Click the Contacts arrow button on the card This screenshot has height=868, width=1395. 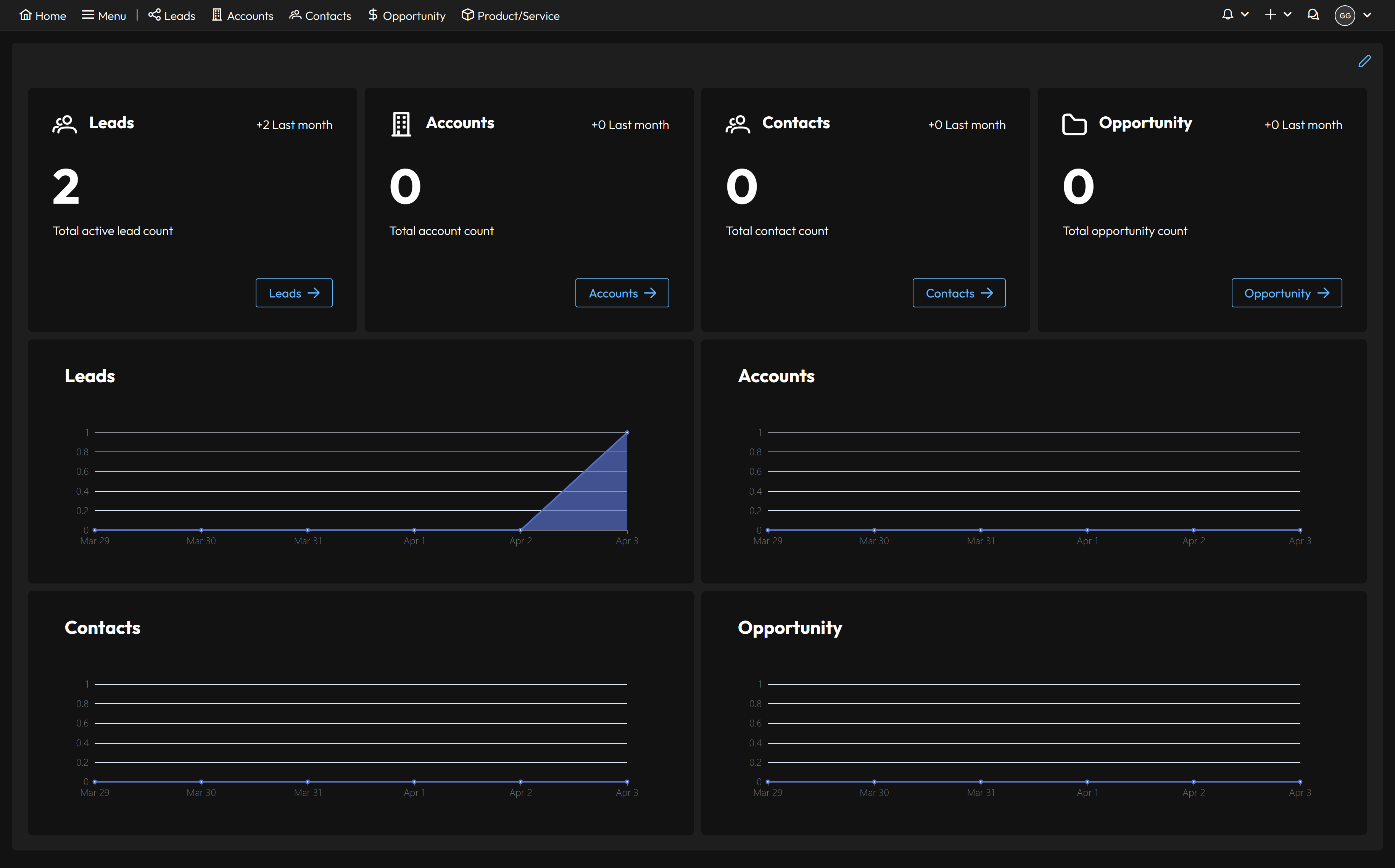click(959, 293)
